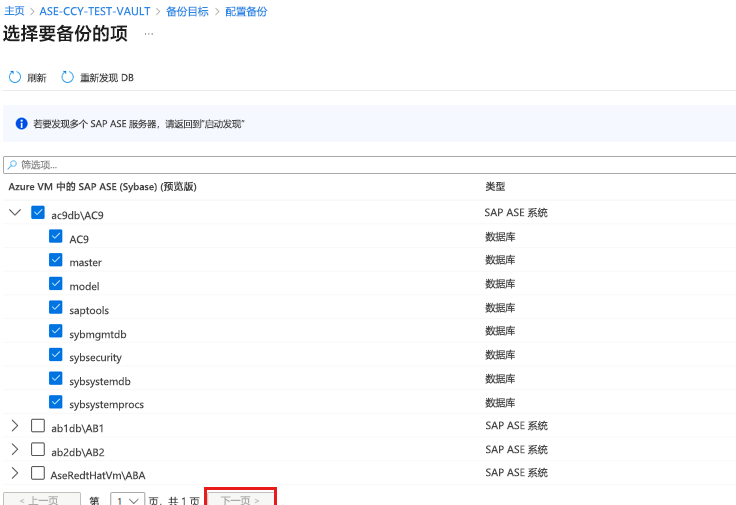
Task: Expand the AseRedtHatVm\ABA tree node
Action: click(15, 473)
